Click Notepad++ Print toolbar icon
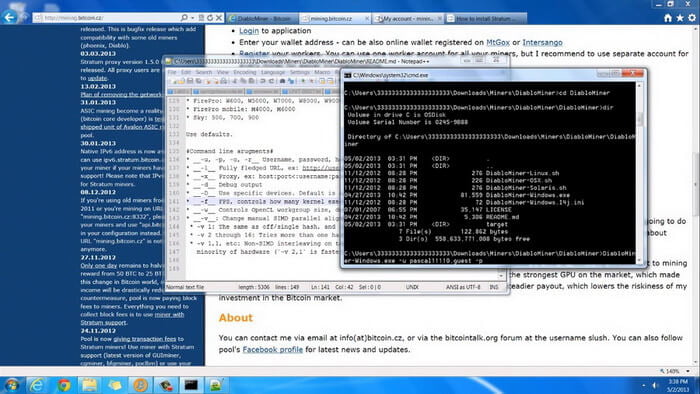 (x=223, y=81)
